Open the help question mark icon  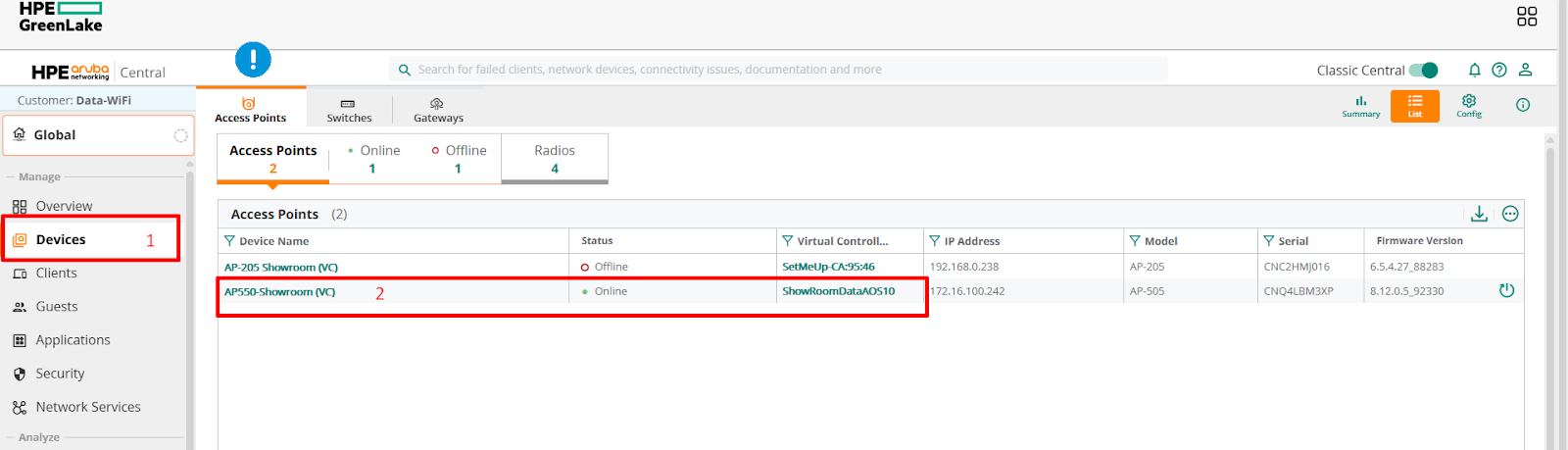[1499, 70]
